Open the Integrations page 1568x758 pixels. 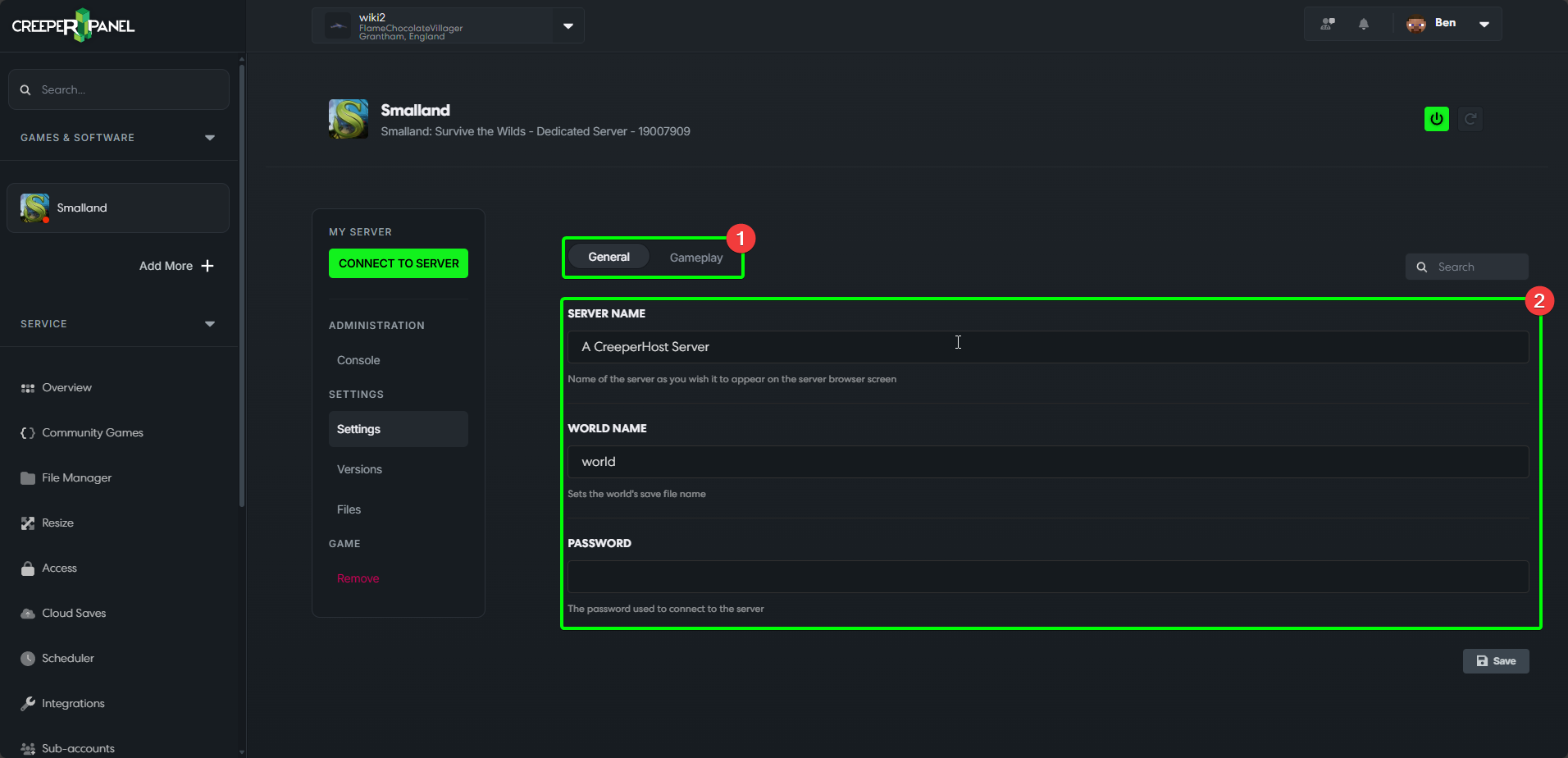pos(73,704)
